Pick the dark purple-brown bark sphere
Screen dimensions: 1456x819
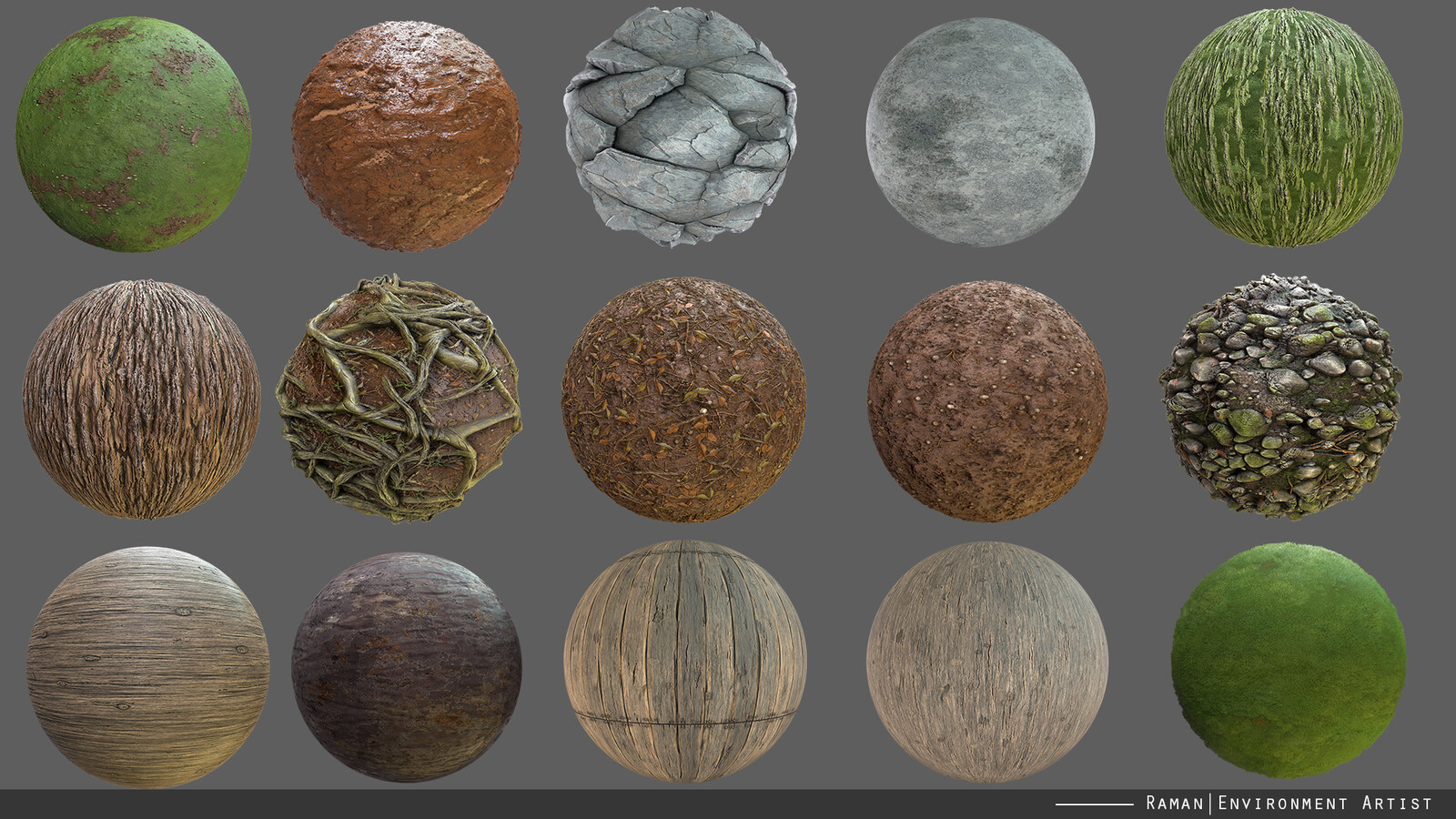407,667
